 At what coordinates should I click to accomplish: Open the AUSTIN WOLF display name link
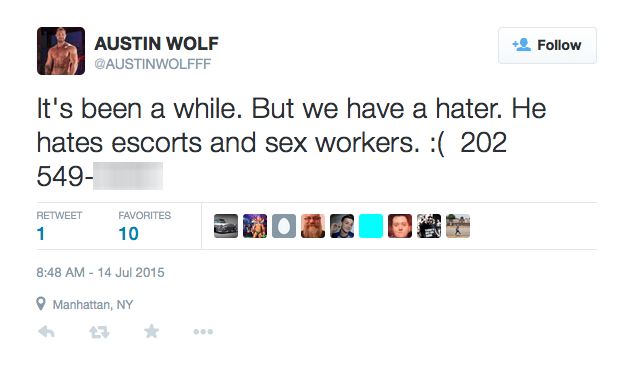click(x=157, y=43)
